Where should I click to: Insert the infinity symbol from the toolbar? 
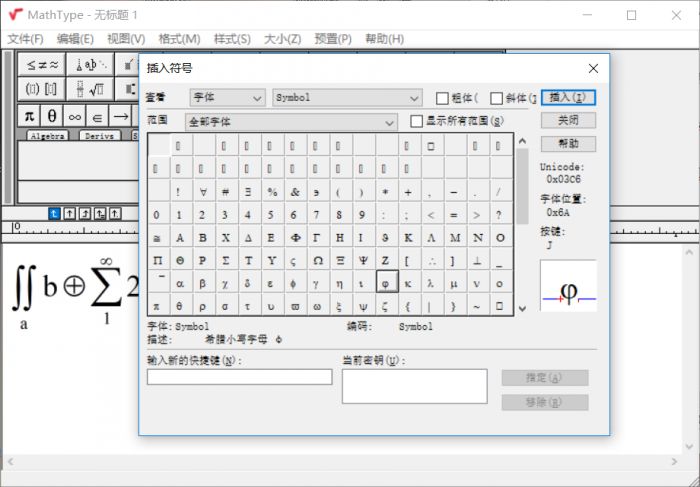(x=76, y=116)
